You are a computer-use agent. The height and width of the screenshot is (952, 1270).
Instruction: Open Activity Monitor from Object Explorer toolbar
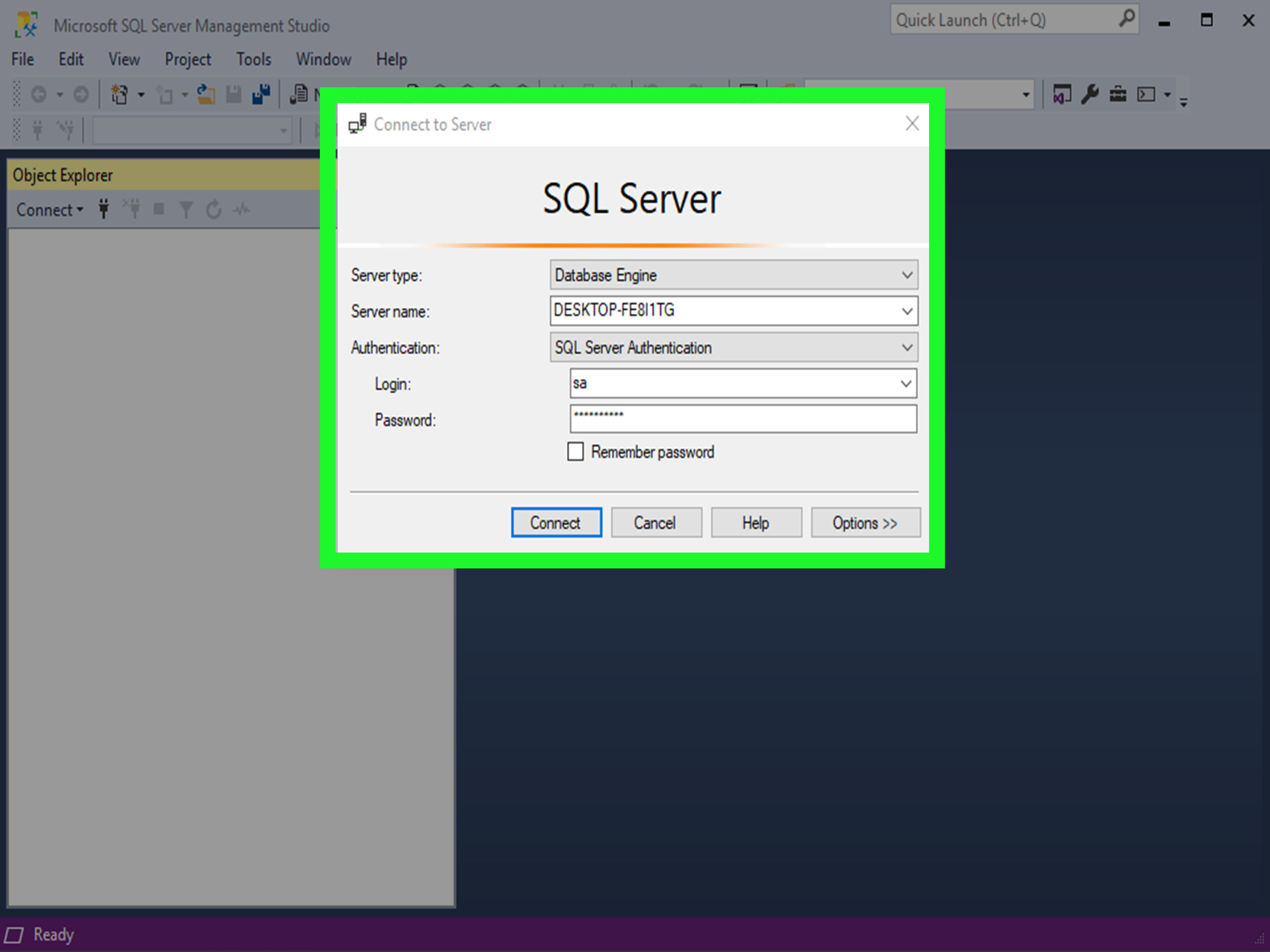(x=241, y=209)
